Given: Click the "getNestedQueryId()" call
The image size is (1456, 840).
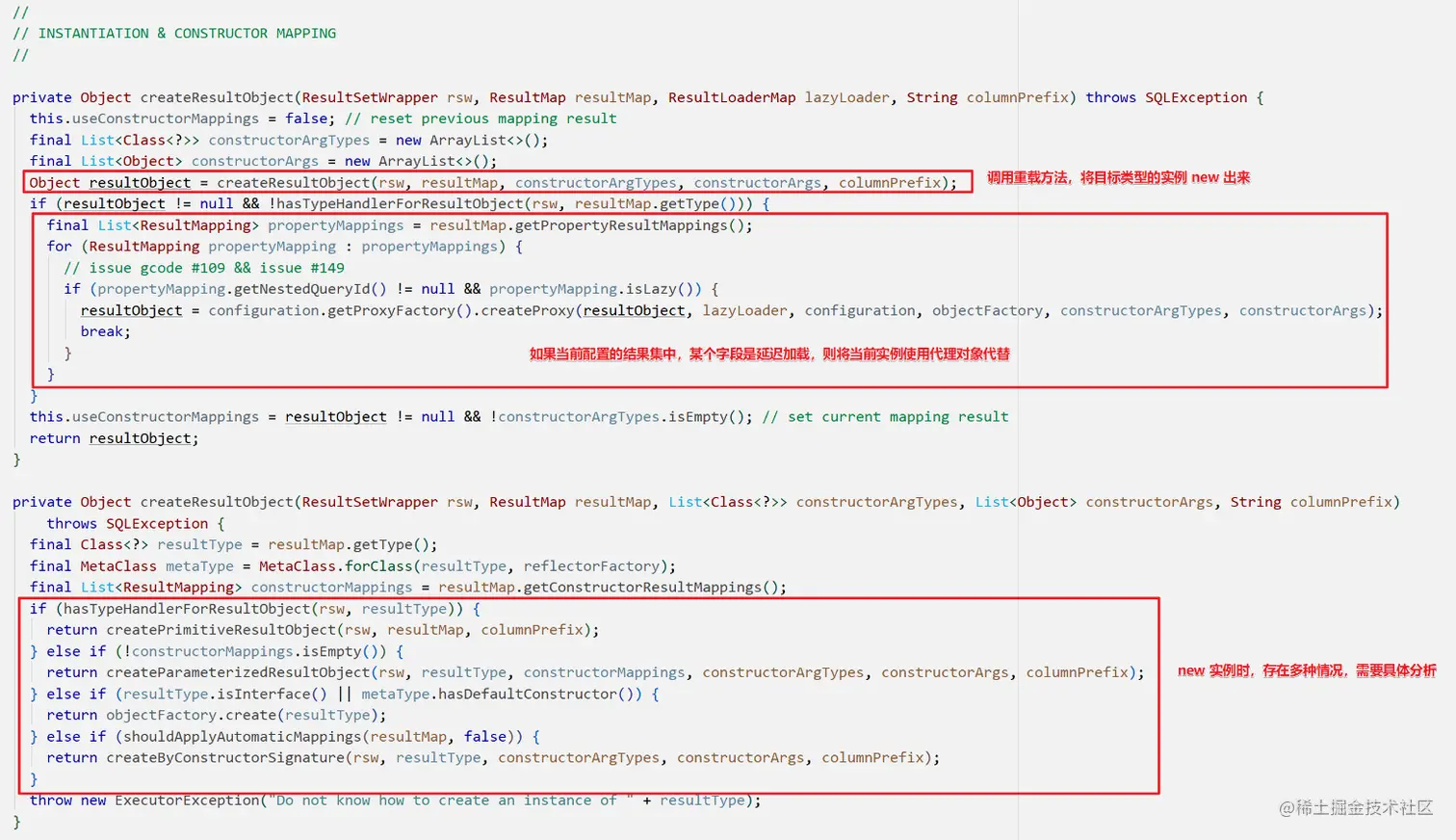Looking at the screenshot, I should (x=310, y=289).
